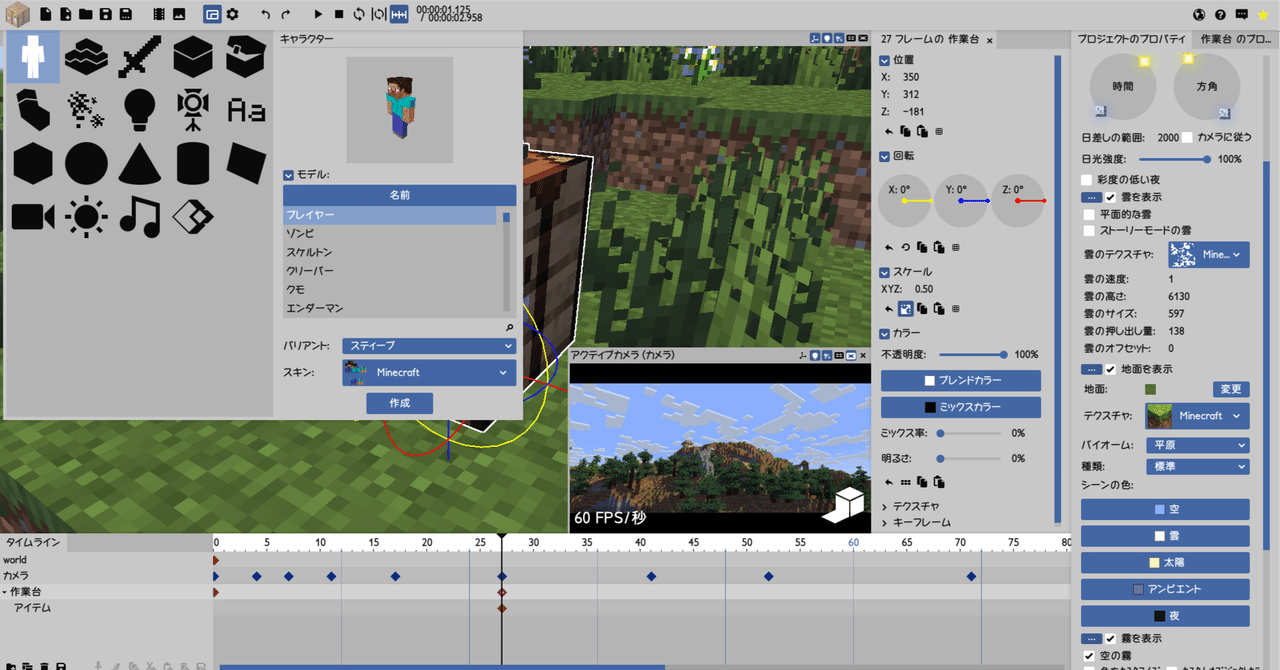
Task: Play the animation
Action: point(318,14)
